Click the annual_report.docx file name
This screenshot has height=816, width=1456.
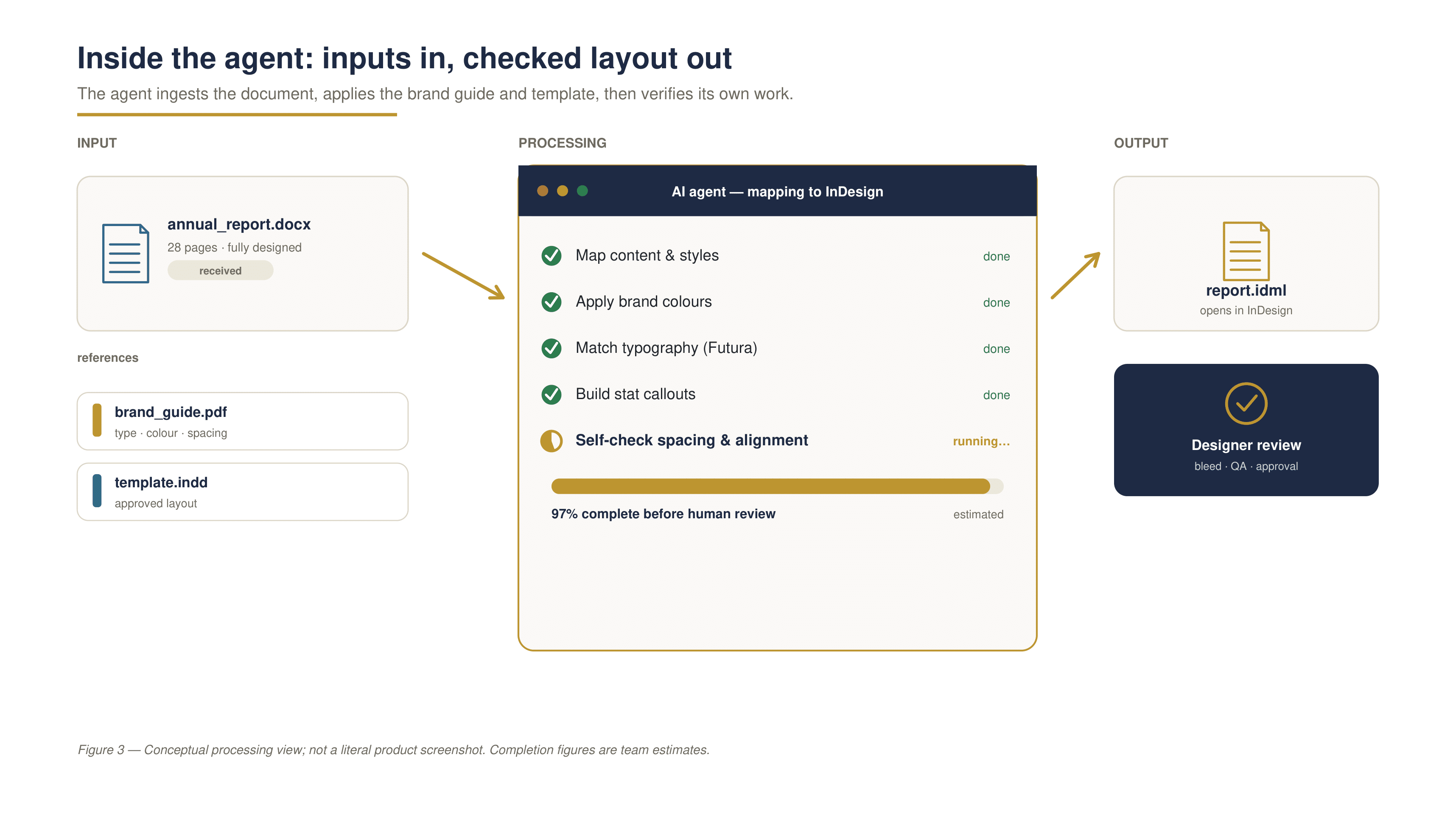tap(239, 224)
